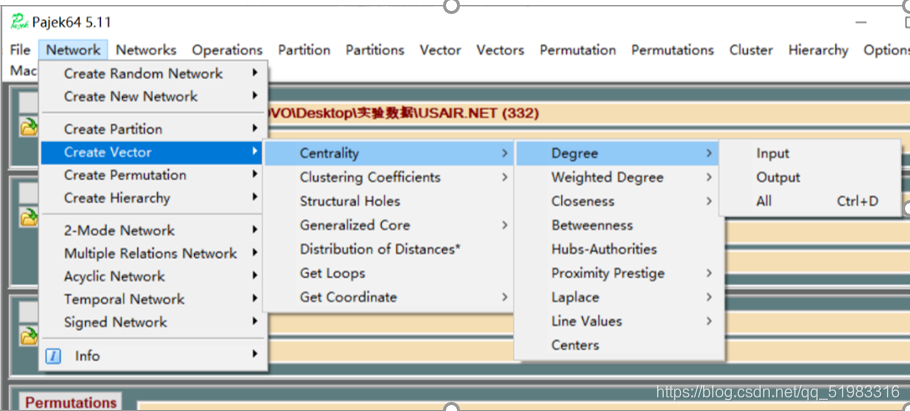Viewport: 910px width, 411px height.
Task: Expand Line Values submenu
Action: tap(618, 321)
